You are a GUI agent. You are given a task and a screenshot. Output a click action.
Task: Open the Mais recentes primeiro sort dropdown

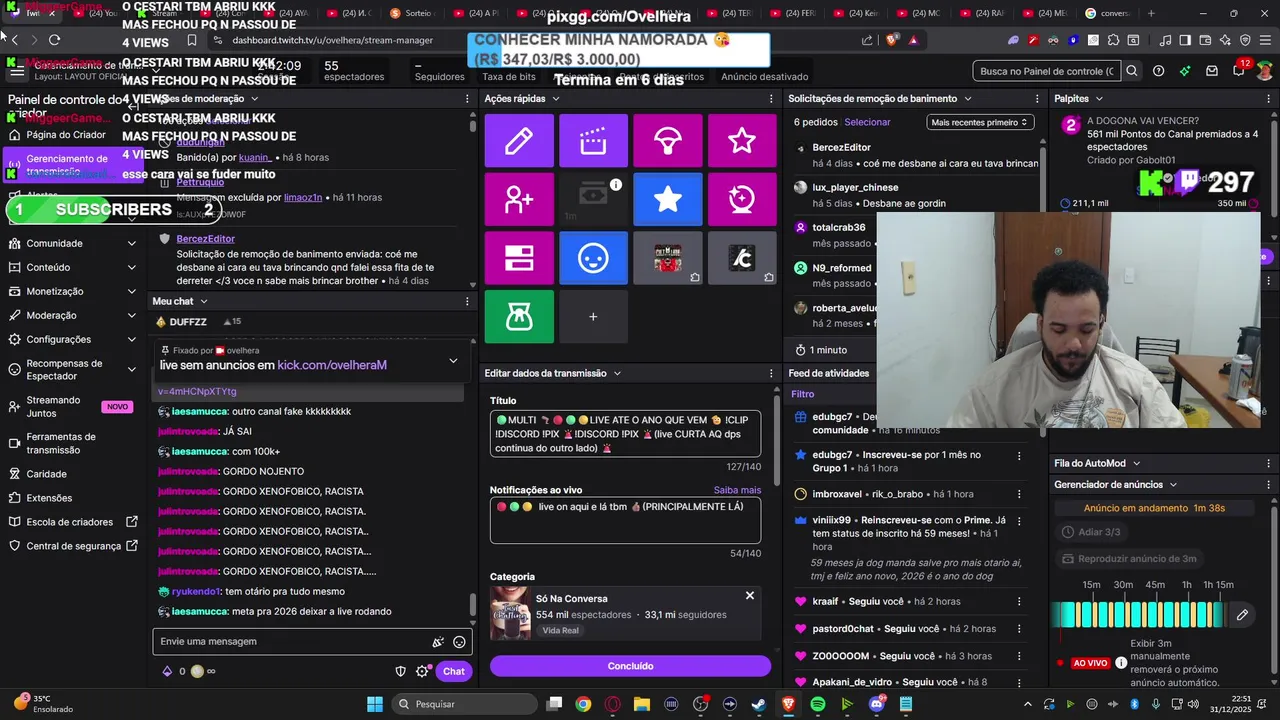tap(979, 122)
